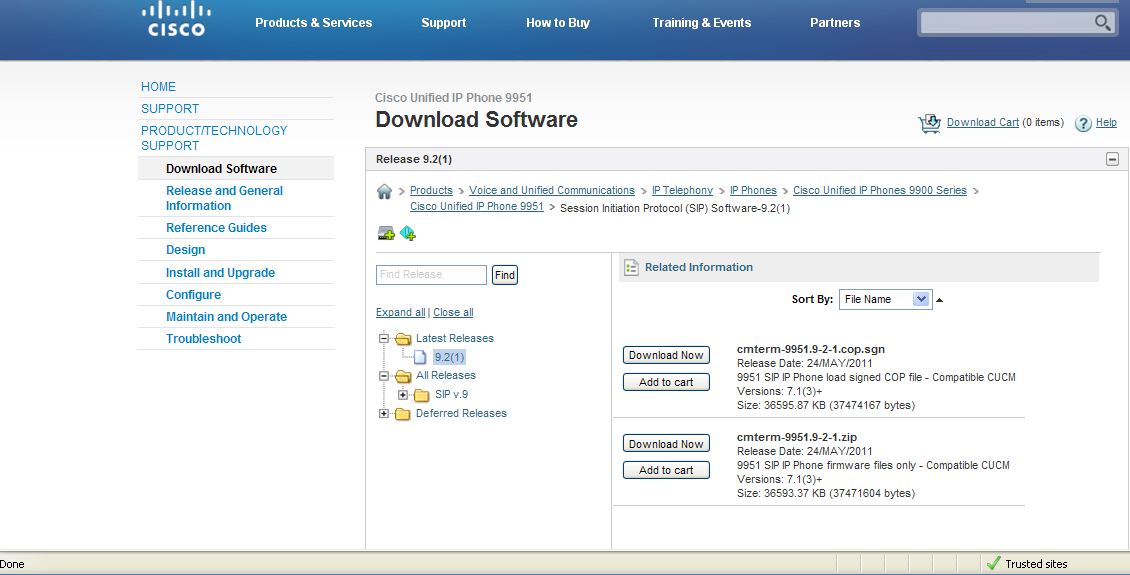Open Install and Upgrade link

tap(221, 273)
